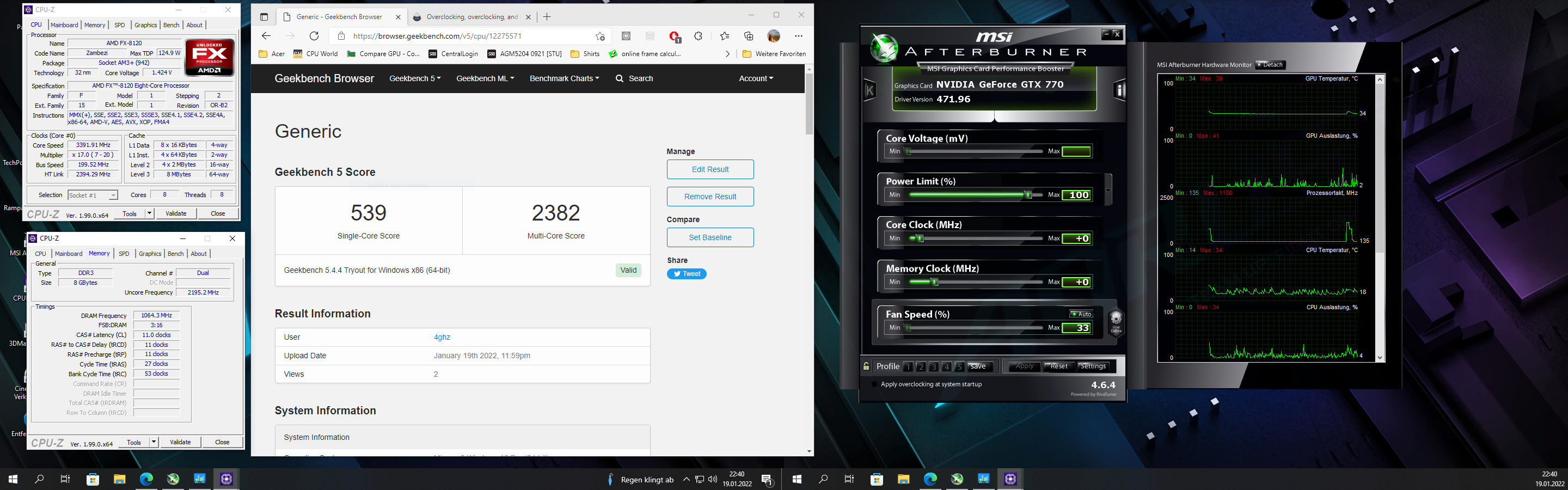1568x490 pixels.
Task: Select Afterburner profile slot 4
Action: [x=946, y=366]
